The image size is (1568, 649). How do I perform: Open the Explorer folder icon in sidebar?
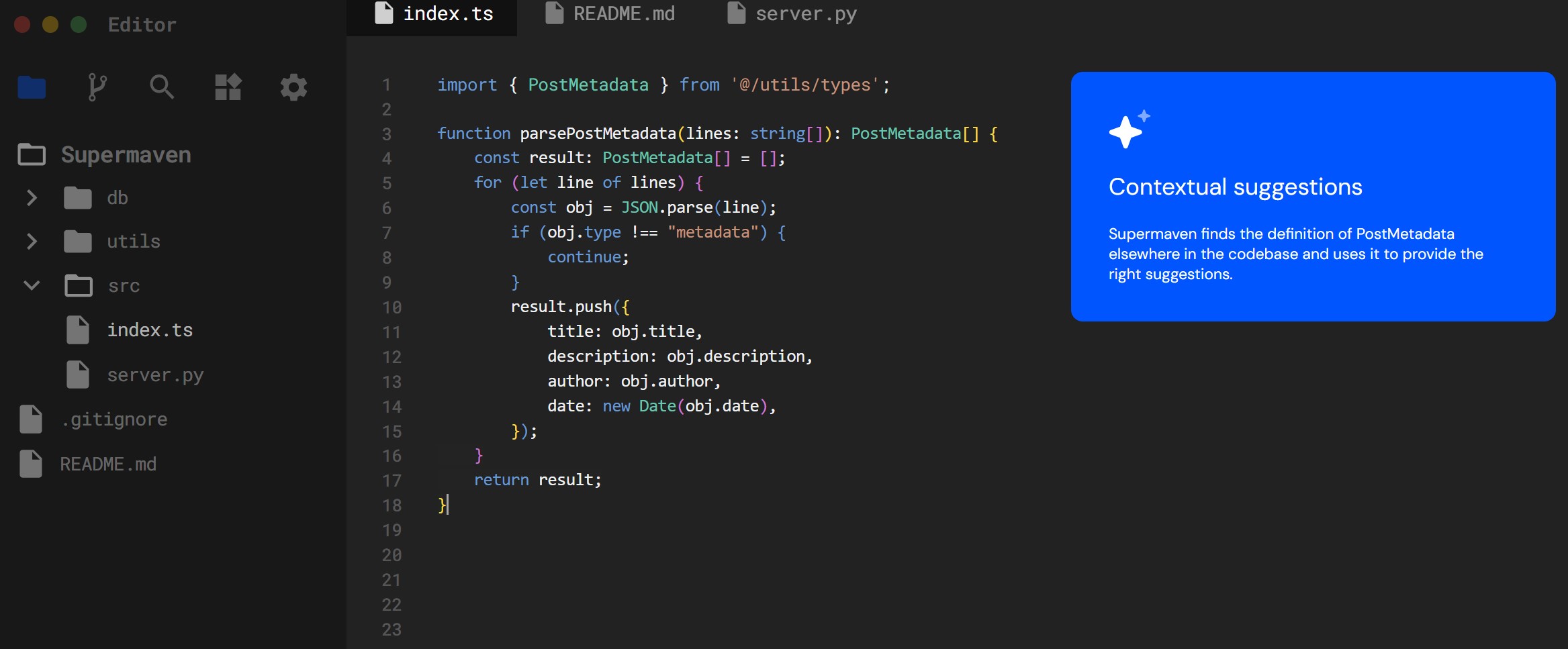click(32, 87)
